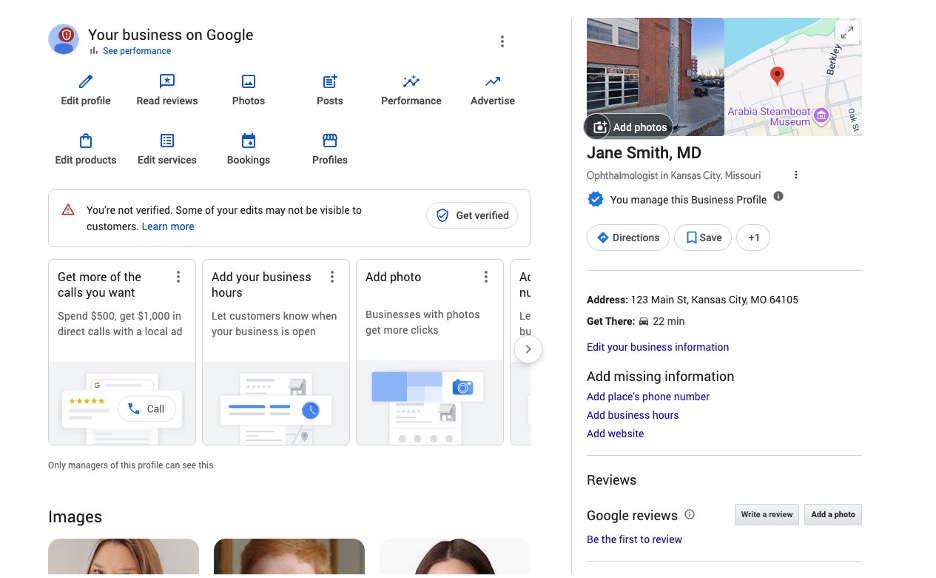Click the Directions button
936x578 pixels.
(628, 238)
